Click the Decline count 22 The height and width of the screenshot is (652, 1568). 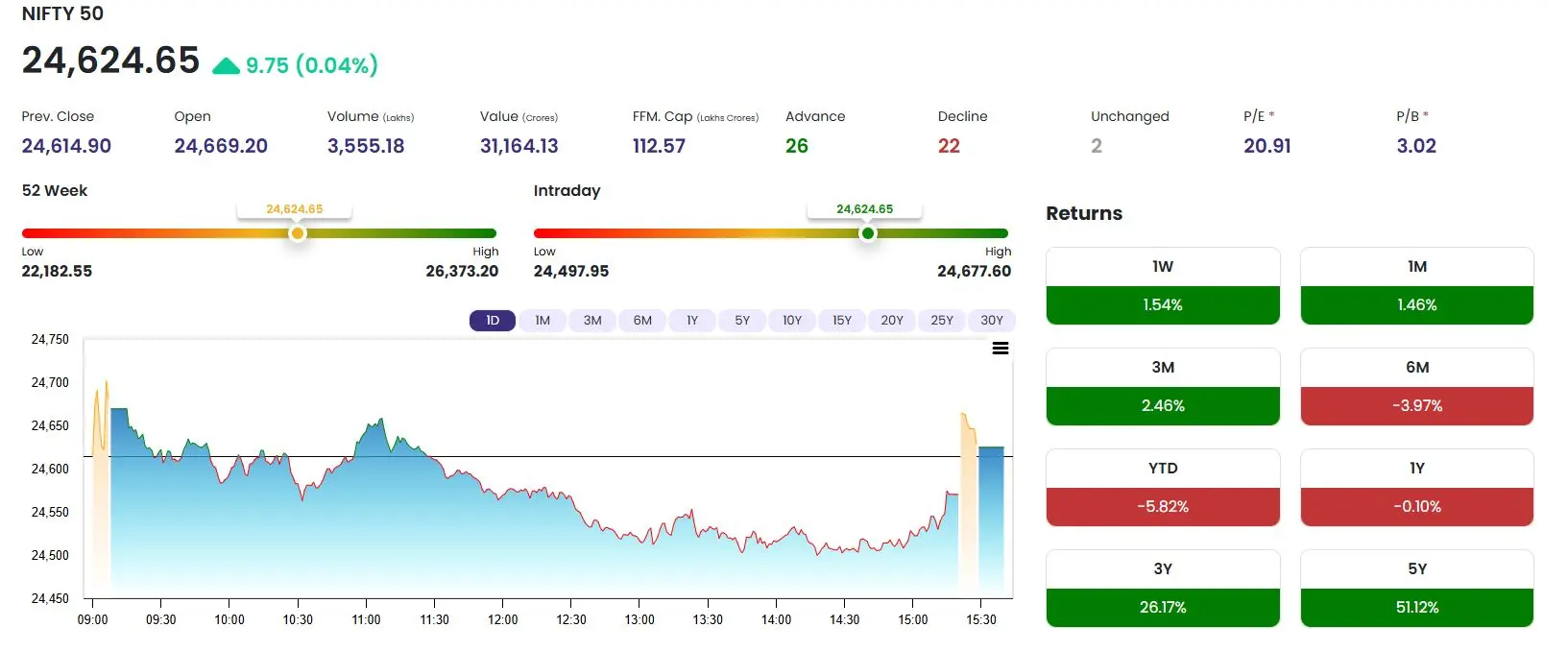pos(949,146)
